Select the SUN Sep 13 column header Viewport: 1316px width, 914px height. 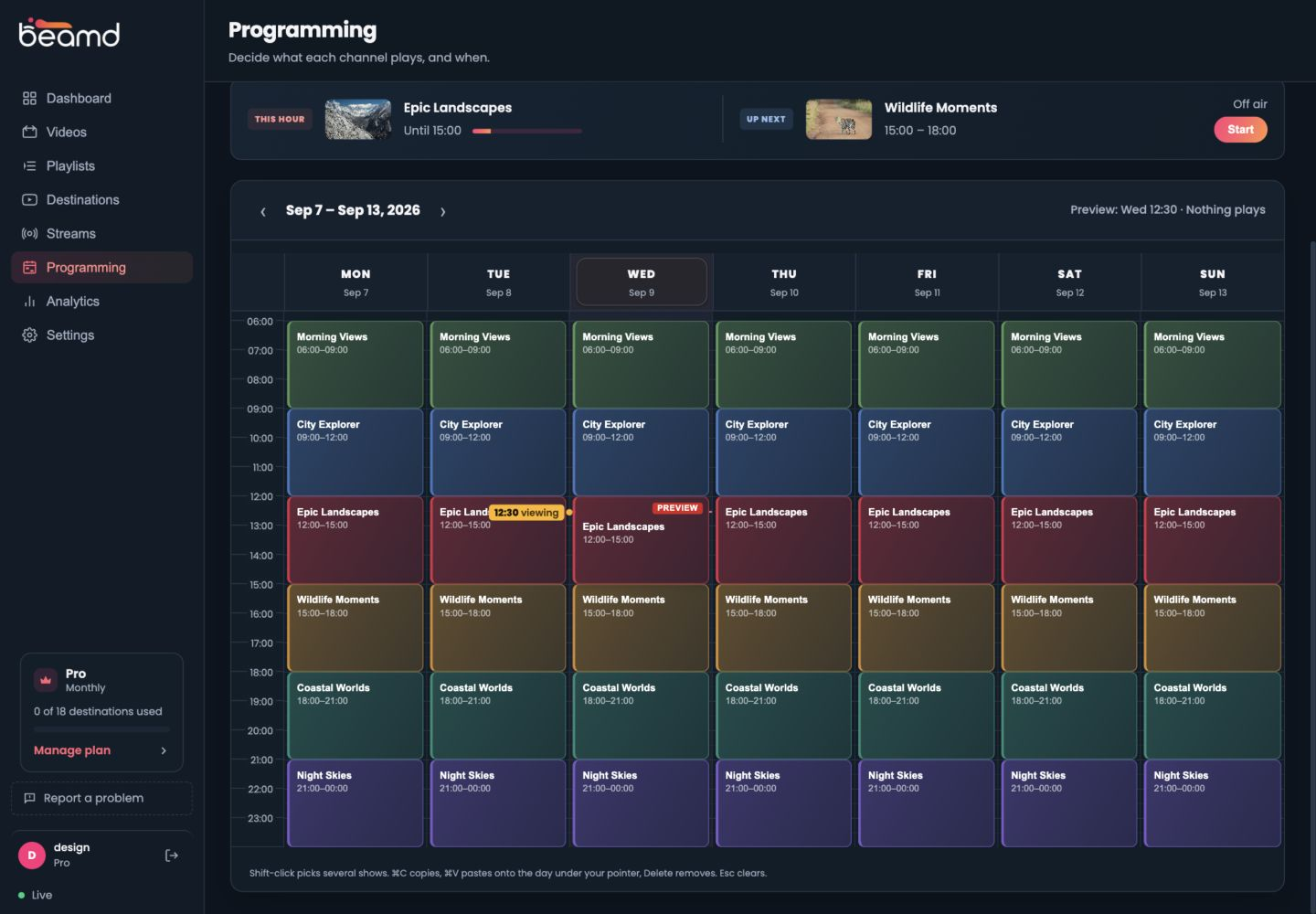coord(1213,282)
